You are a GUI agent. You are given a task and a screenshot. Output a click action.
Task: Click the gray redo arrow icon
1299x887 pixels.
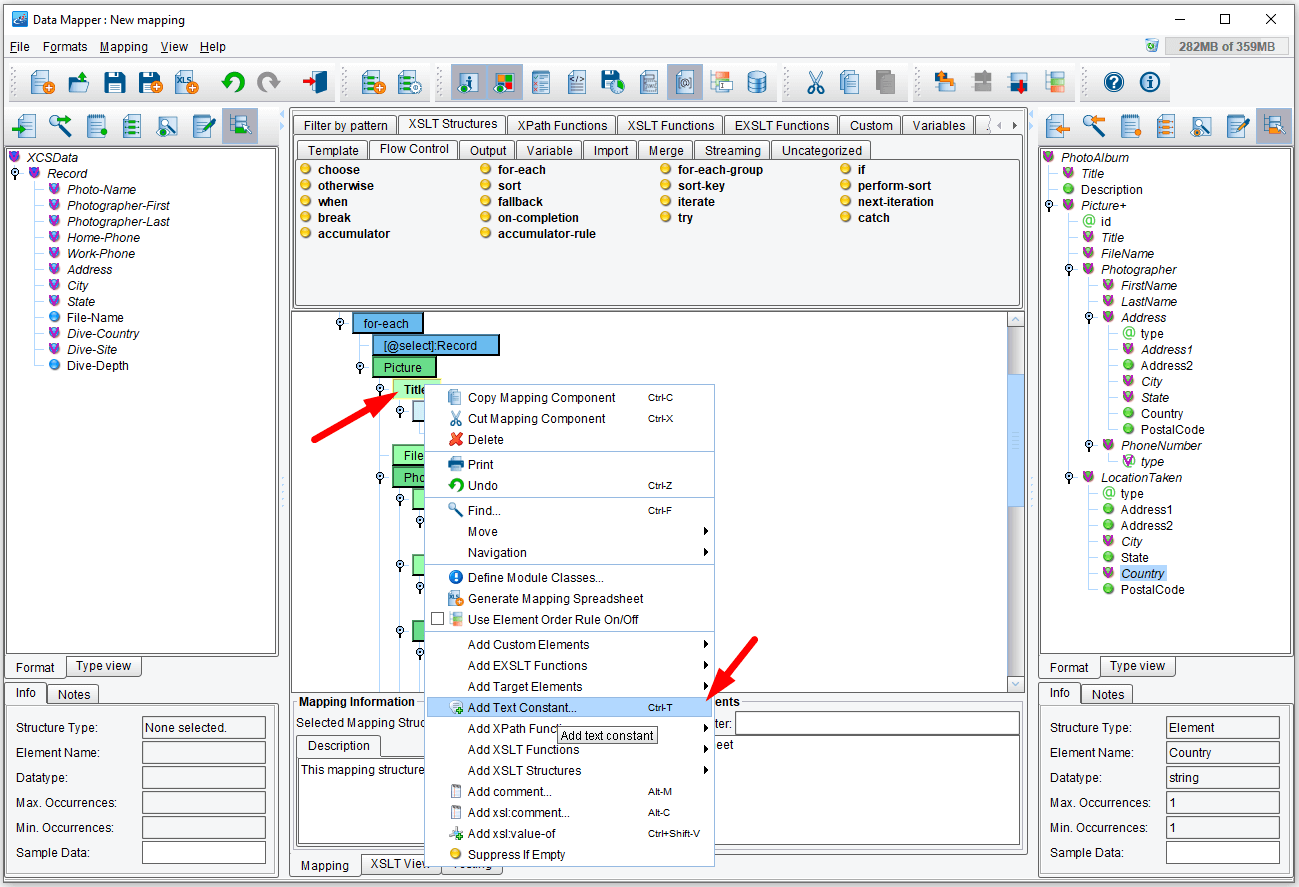pyautogui.click(x=268, y=82)
